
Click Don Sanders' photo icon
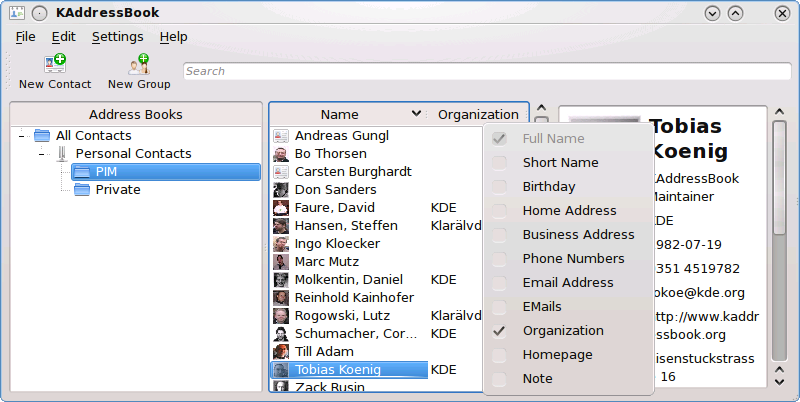pos(281,190)
